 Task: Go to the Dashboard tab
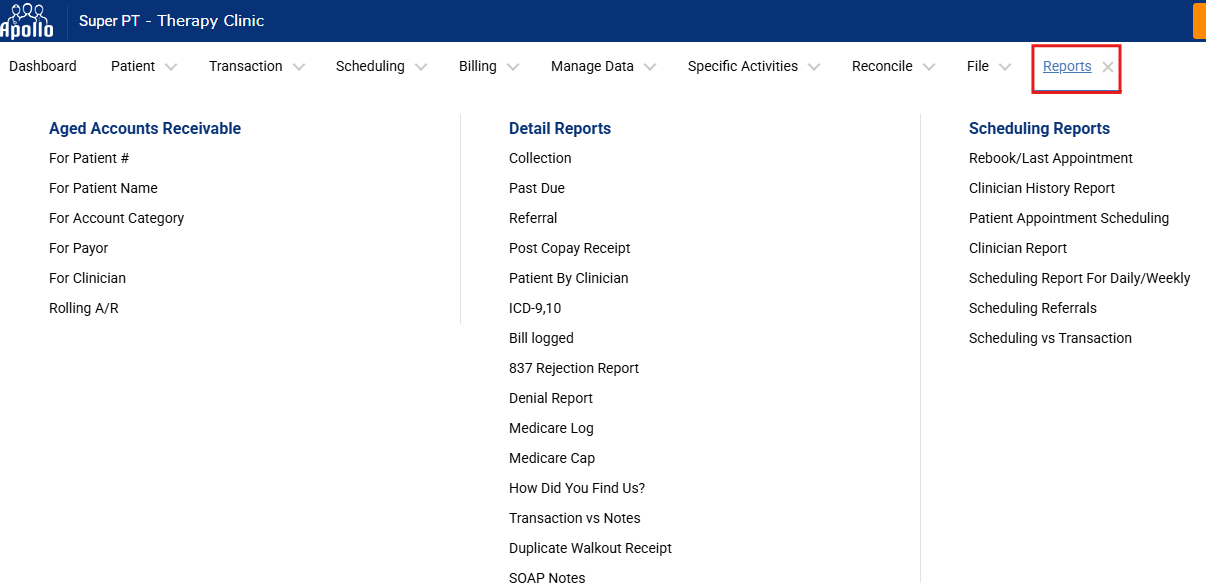pyautogui.click(x=43, y=67)
